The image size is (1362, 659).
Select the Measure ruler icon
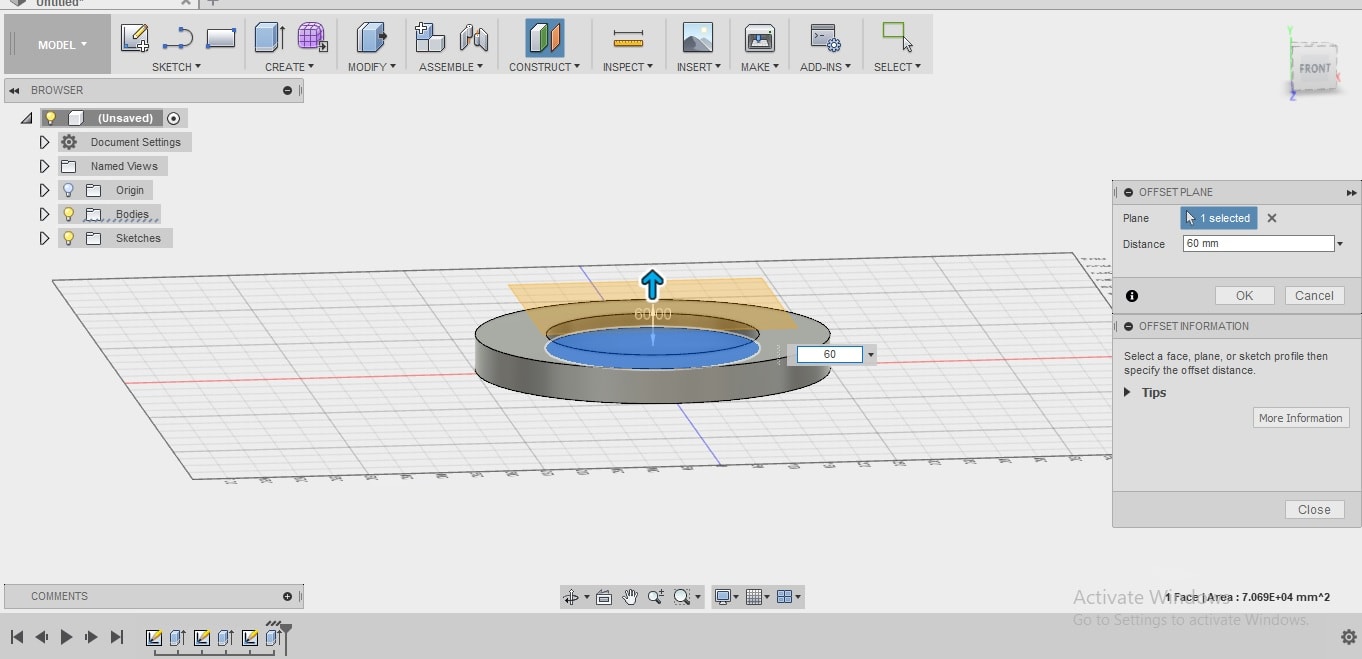click(628, 39)
